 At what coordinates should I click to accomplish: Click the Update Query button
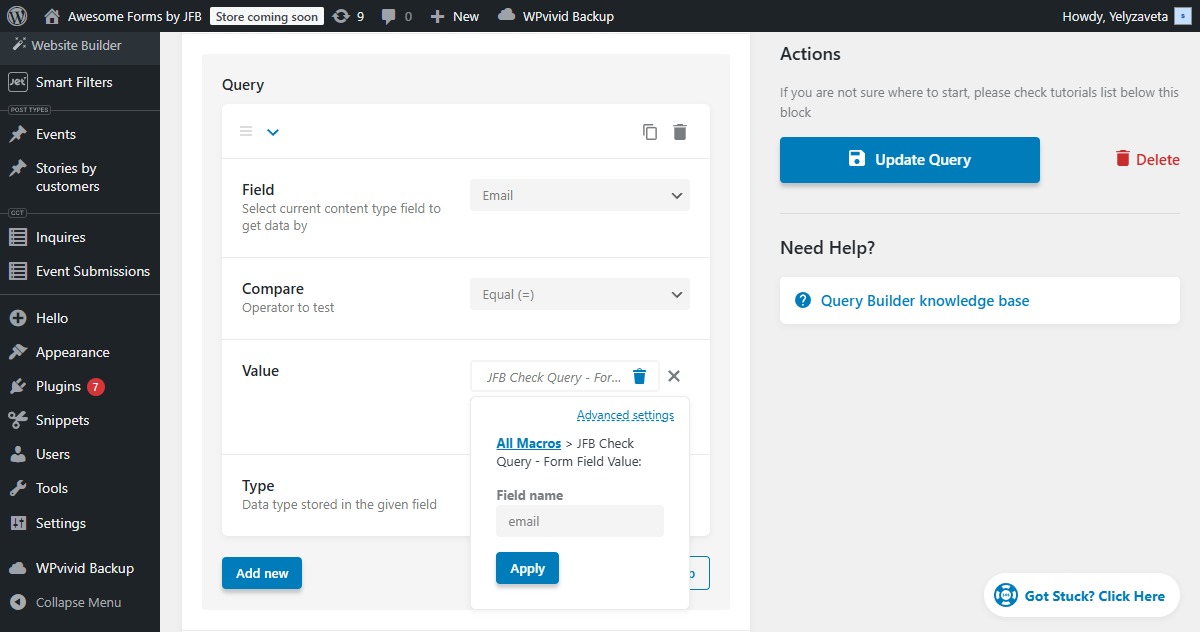pyautogui.click(x=910, y=160)
